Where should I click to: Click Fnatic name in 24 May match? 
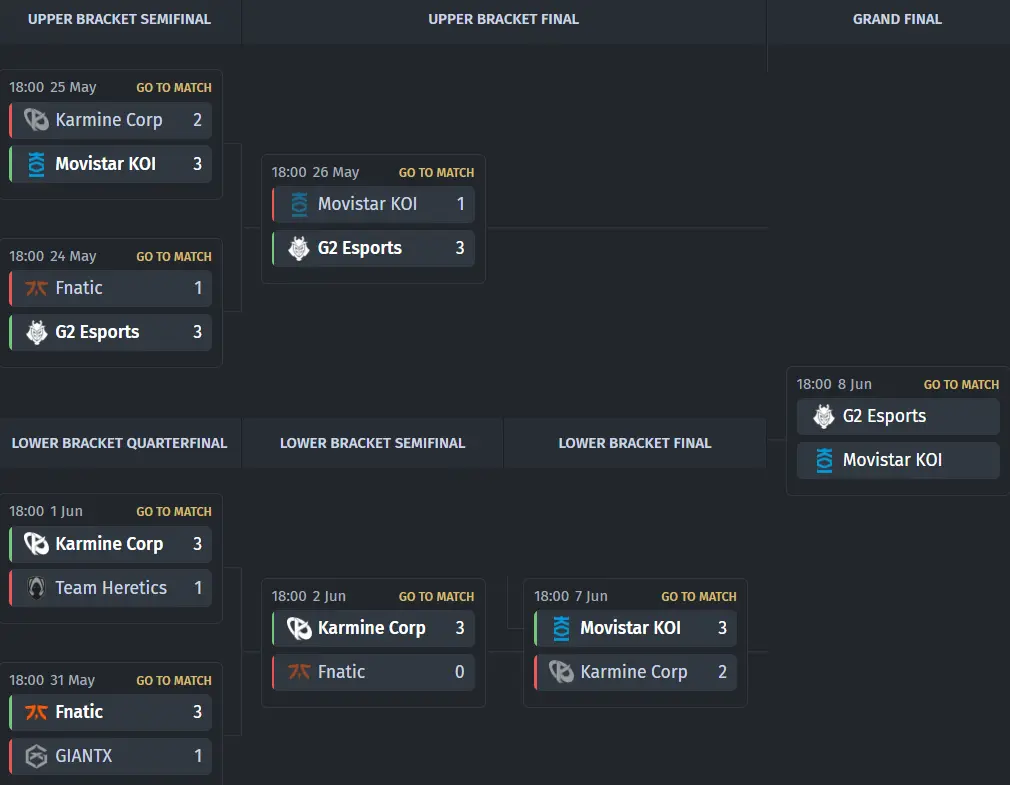79,288
